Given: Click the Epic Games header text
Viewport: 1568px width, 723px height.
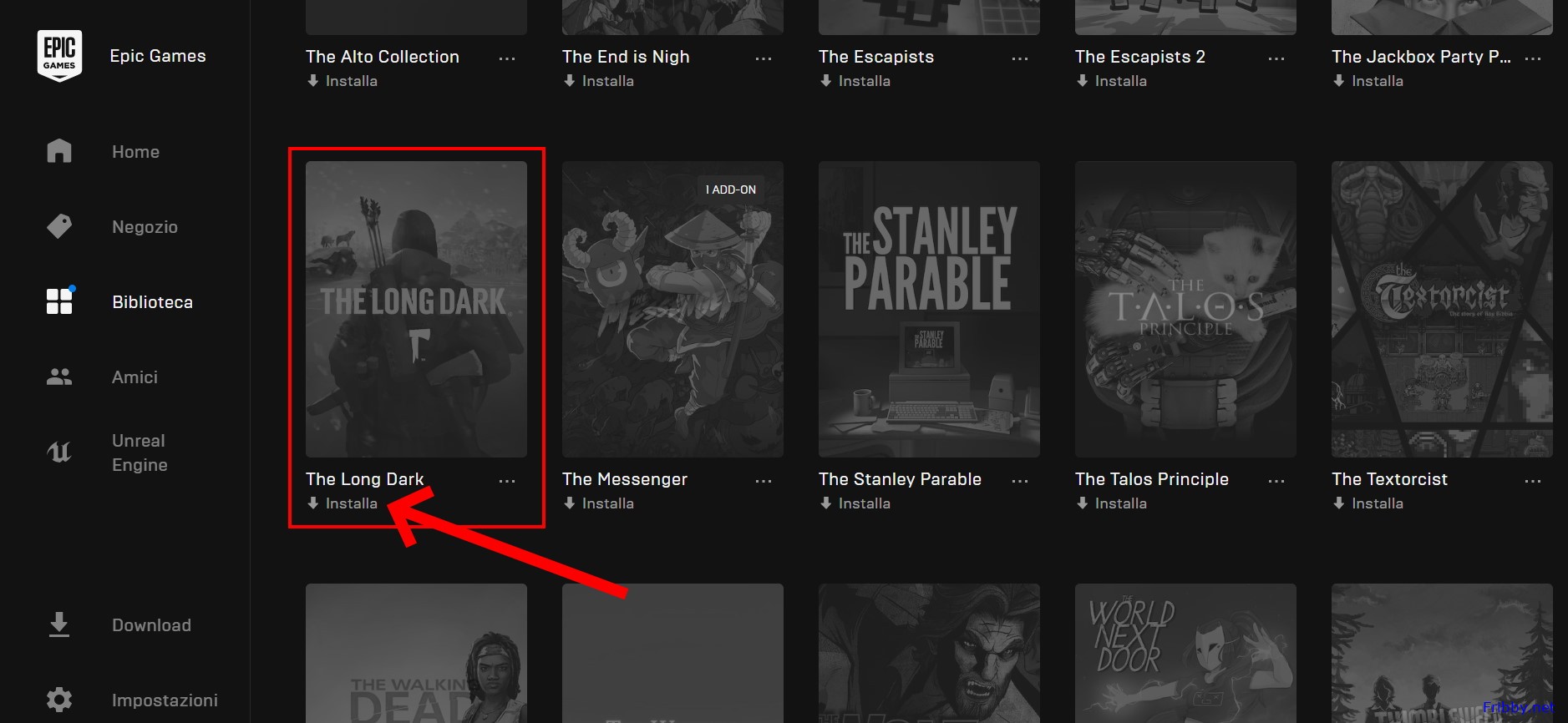Looking at the screenshot, I should click(x=158, y=56).
